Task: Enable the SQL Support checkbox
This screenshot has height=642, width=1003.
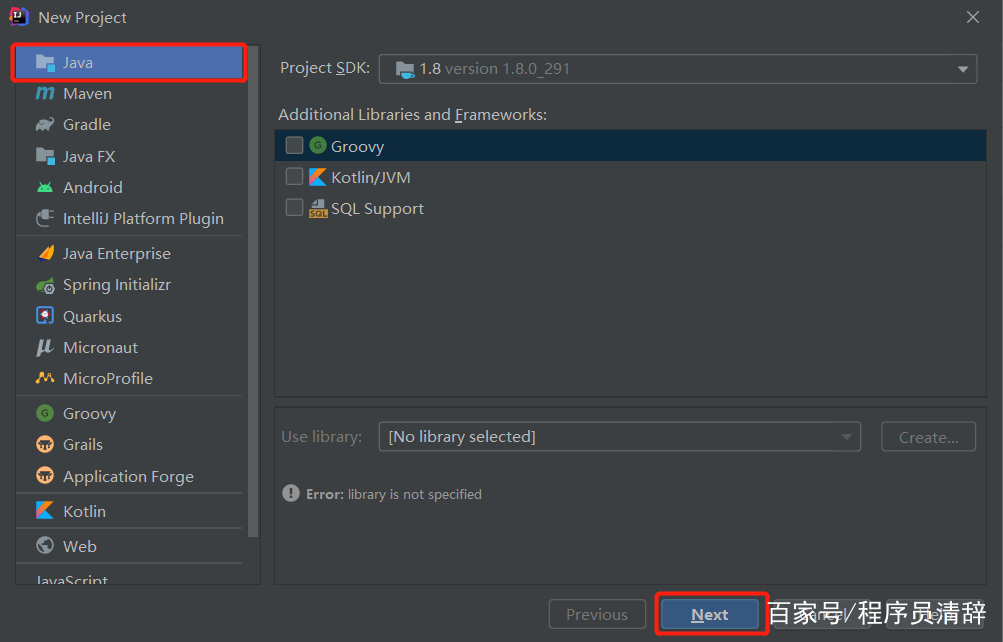Action: [x=294, y=207]
